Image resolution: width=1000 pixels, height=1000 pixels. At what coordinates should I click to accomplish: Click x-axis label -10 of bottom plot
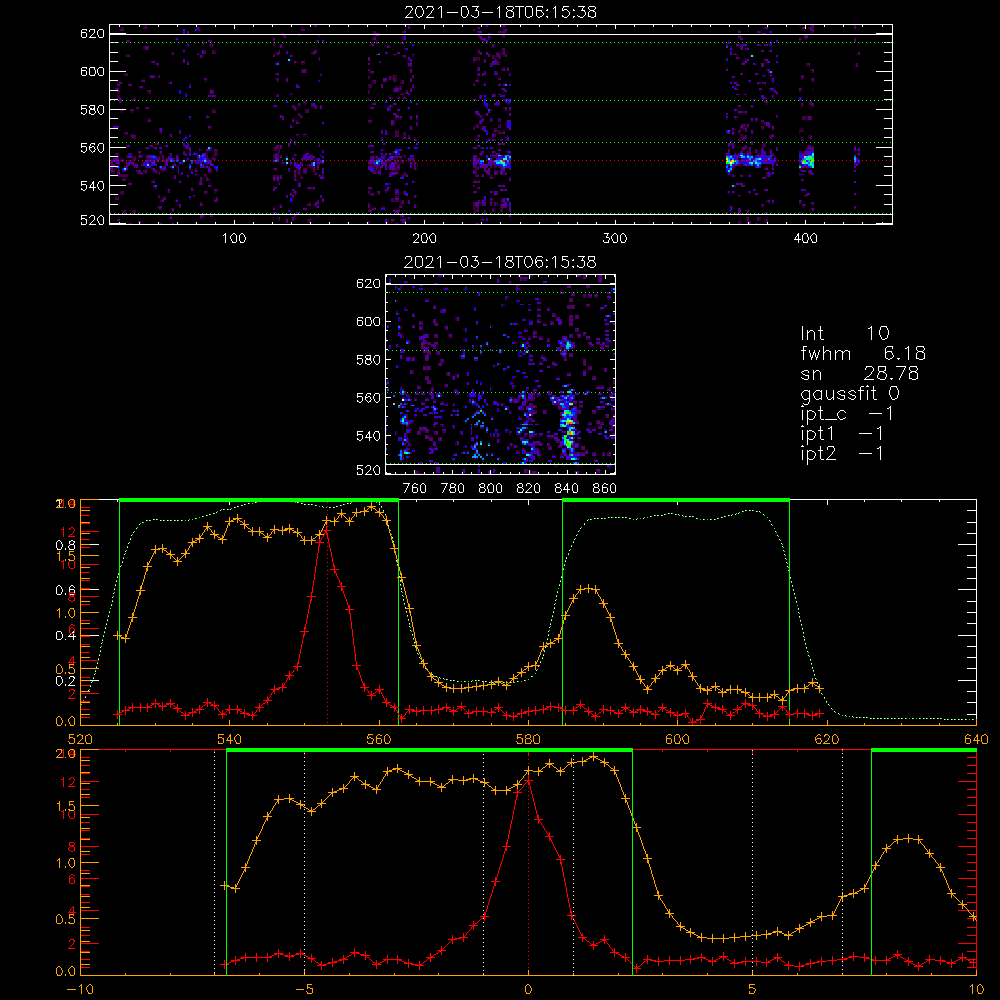coord(80,990)
